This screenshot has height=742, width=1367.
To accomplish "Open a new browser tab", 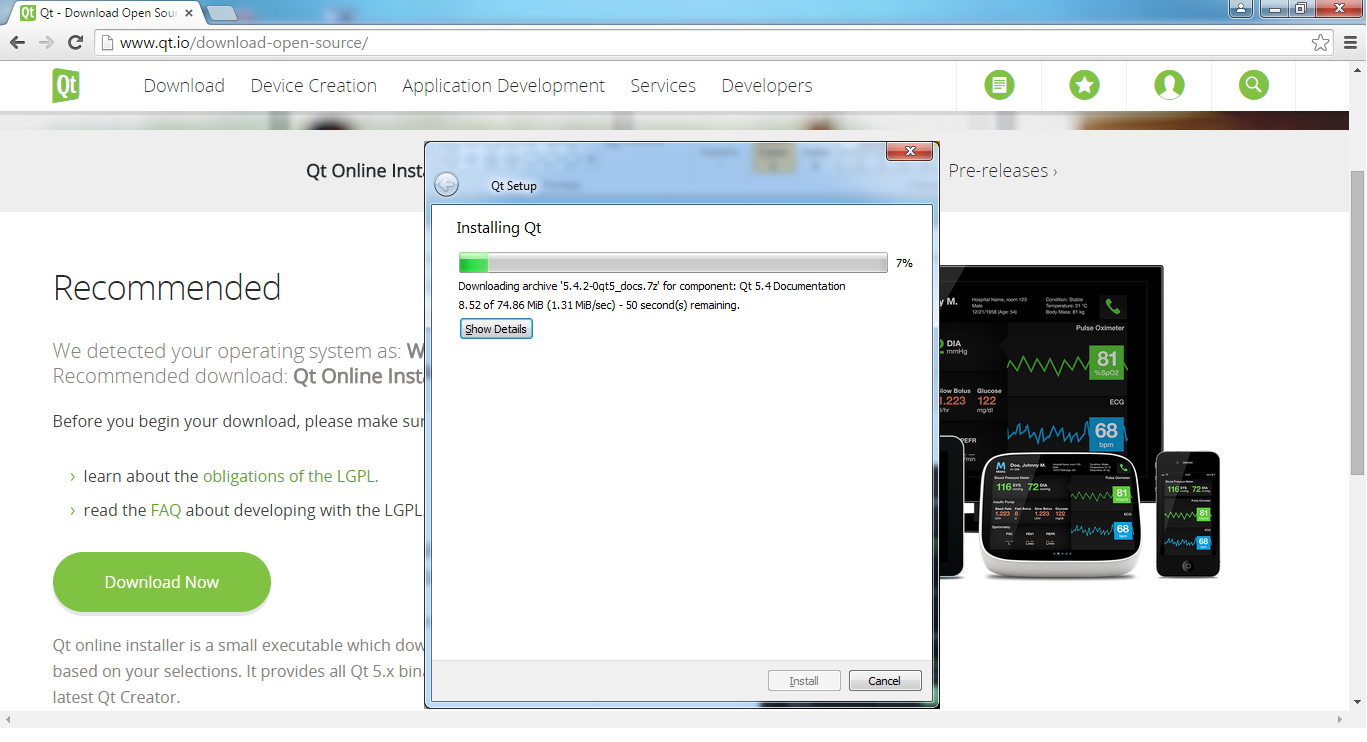I will pyautogui.click(x=221, y=13).
